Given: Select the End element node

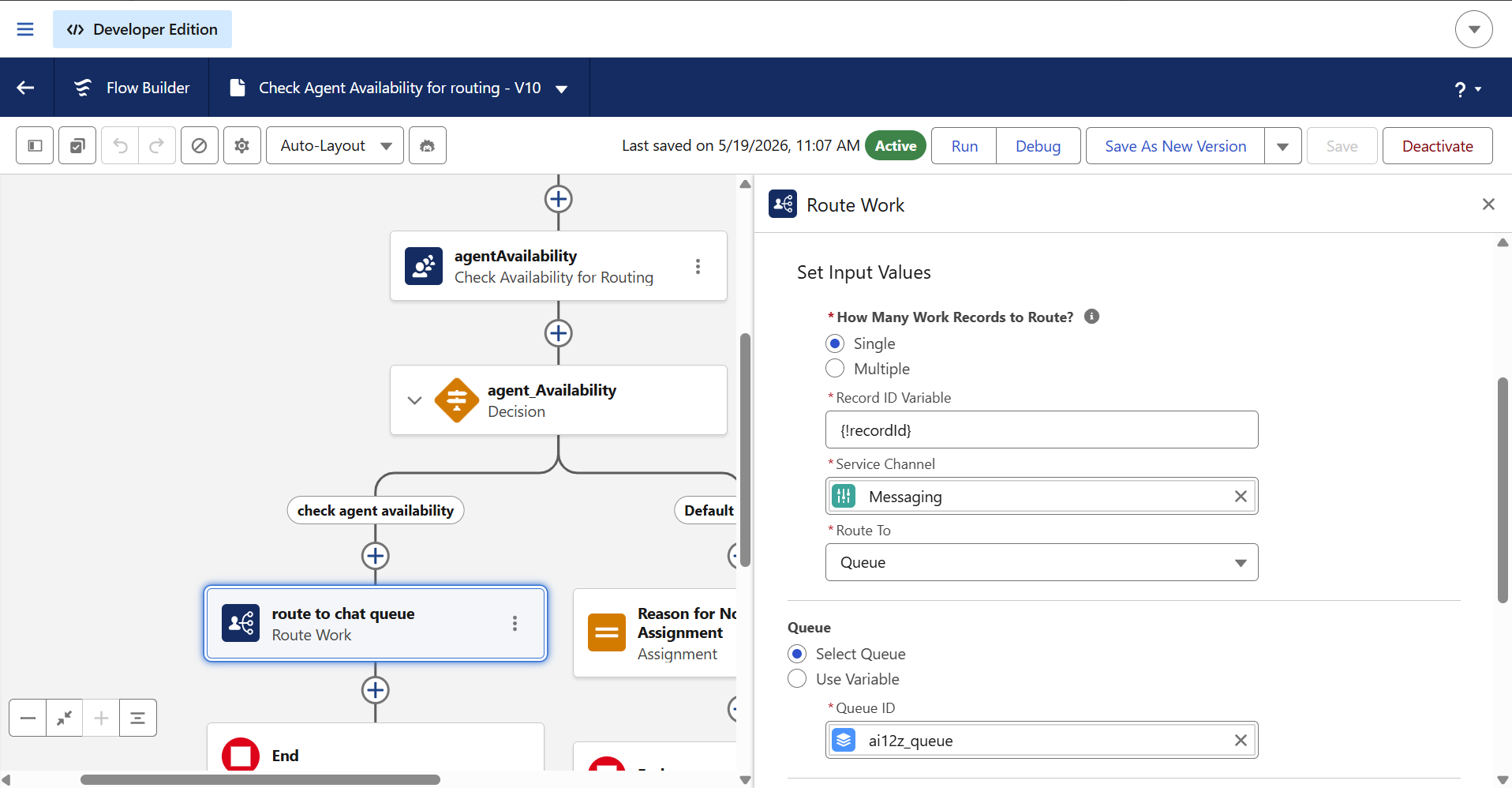Looking at the screenshot, I should click(x=376, y=749).
